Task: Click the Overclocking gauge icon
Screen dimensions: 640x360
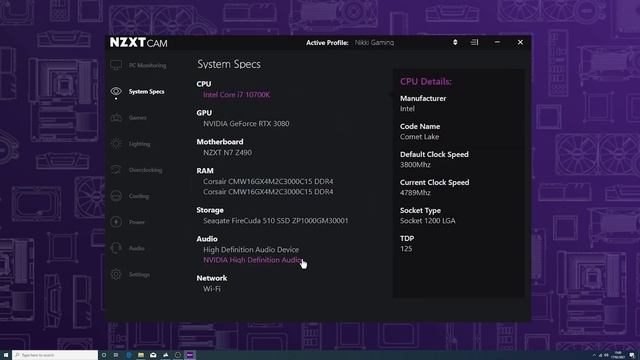Action: tap(116, 170)
